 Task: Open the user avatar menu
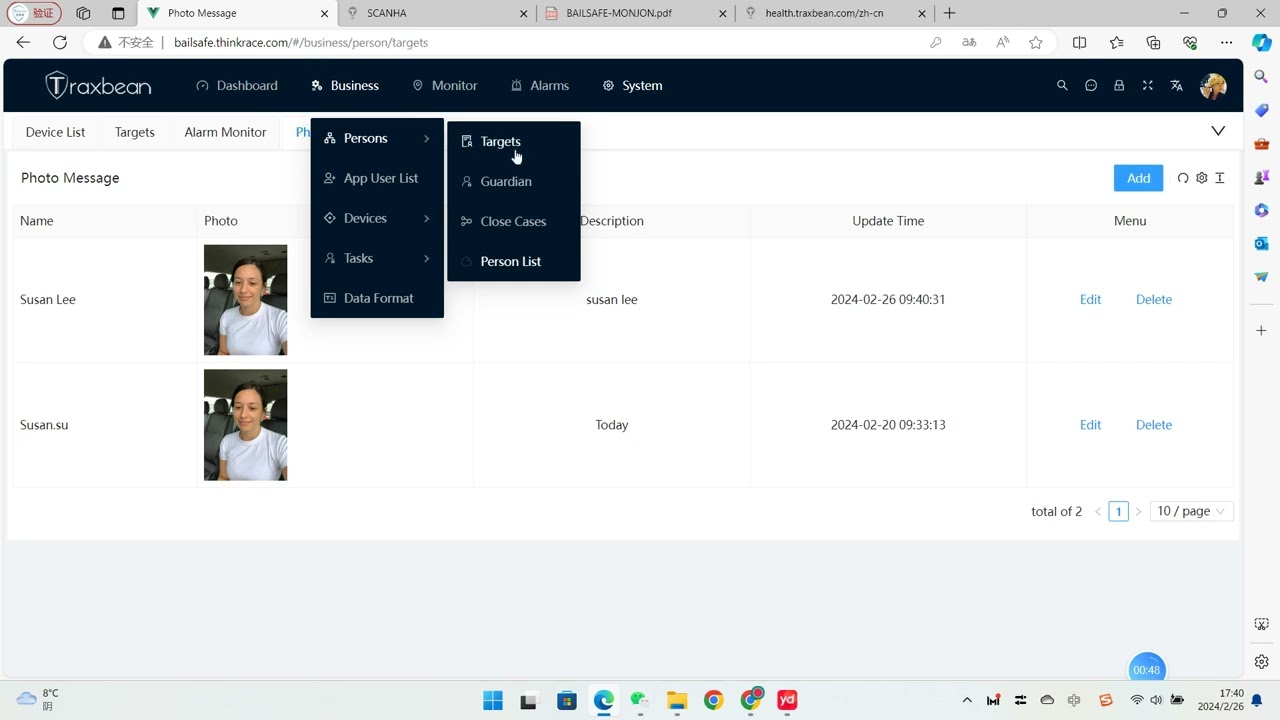1213,86
